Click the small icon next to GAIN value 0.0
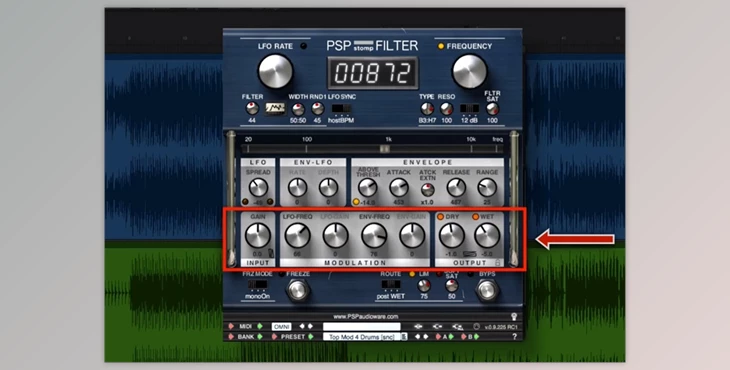Image resolution: width=730 pixels, height=370 pixels. 270,254
